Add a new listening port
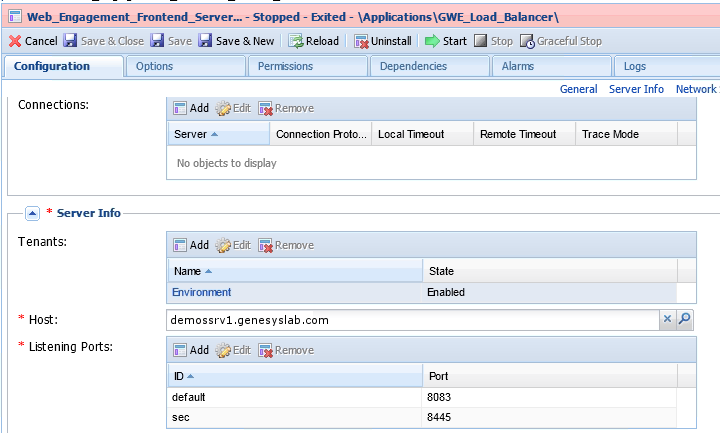Viewport: 720px width, 433px height. click(x=191, y=350)
